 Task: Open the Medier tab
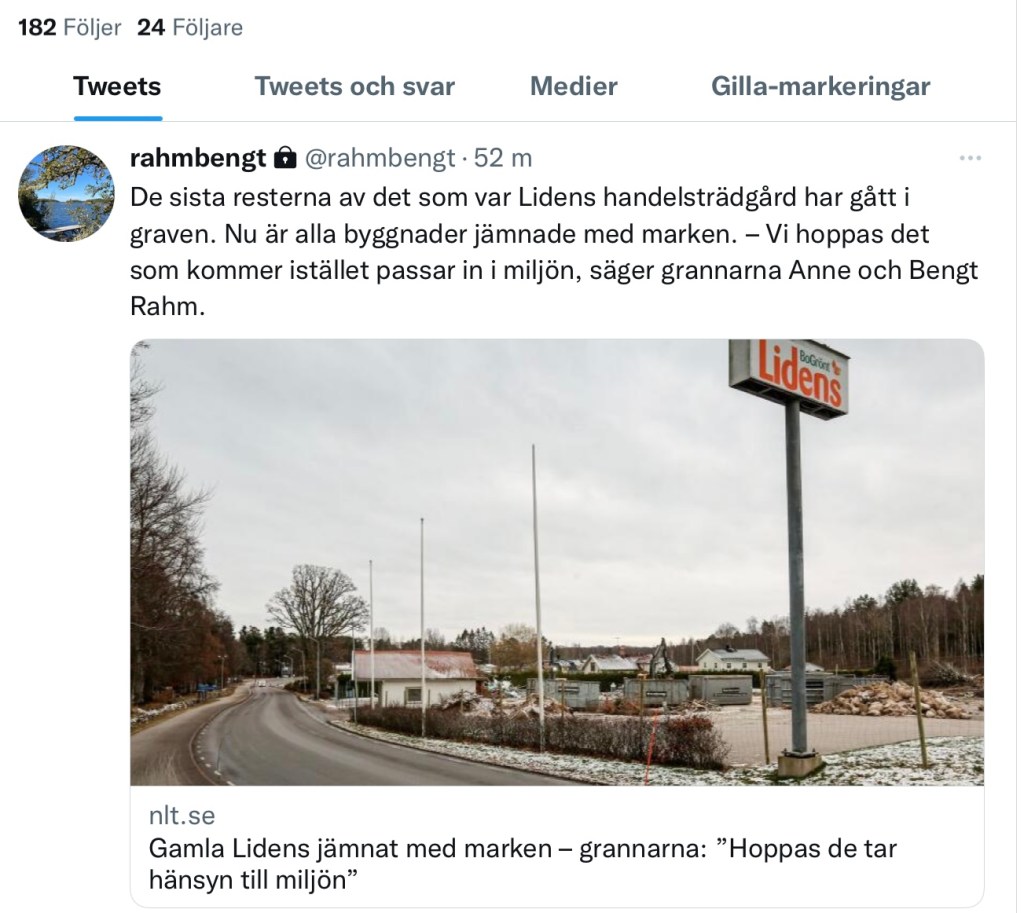click(573, 86)
